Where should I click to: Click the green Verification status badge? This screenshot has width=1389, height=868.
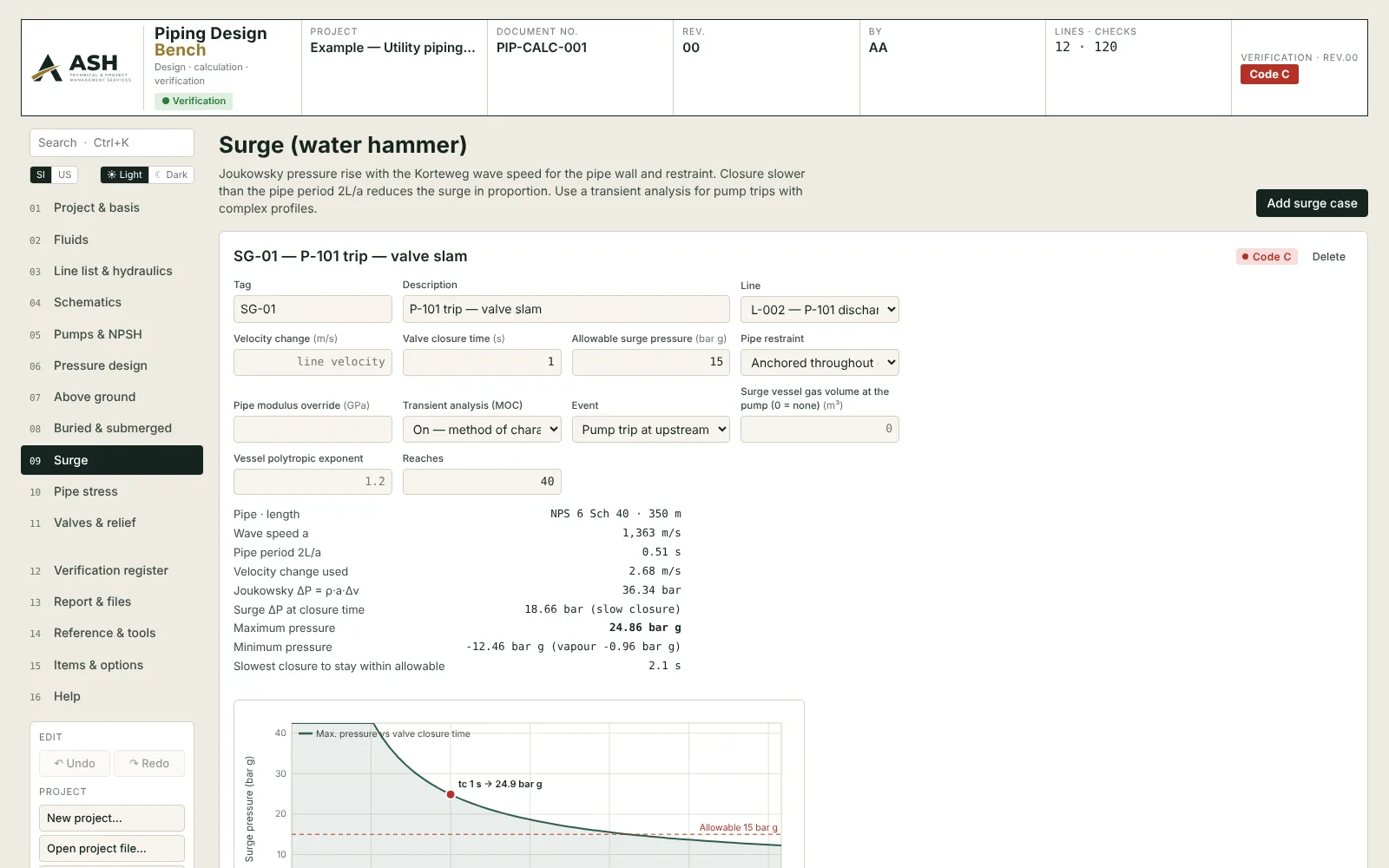194,101
